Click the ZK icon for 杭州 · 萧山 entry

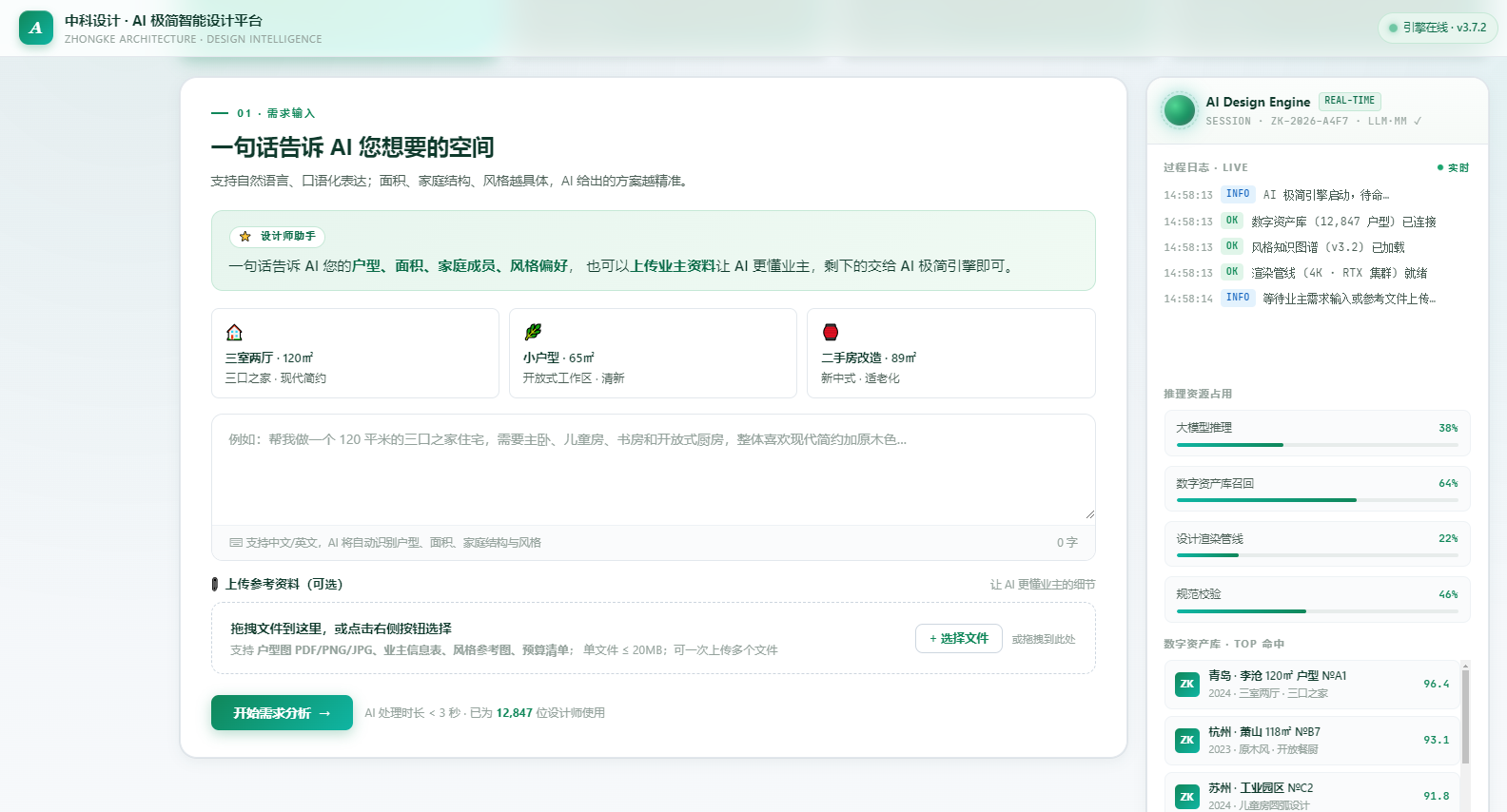1187,740
